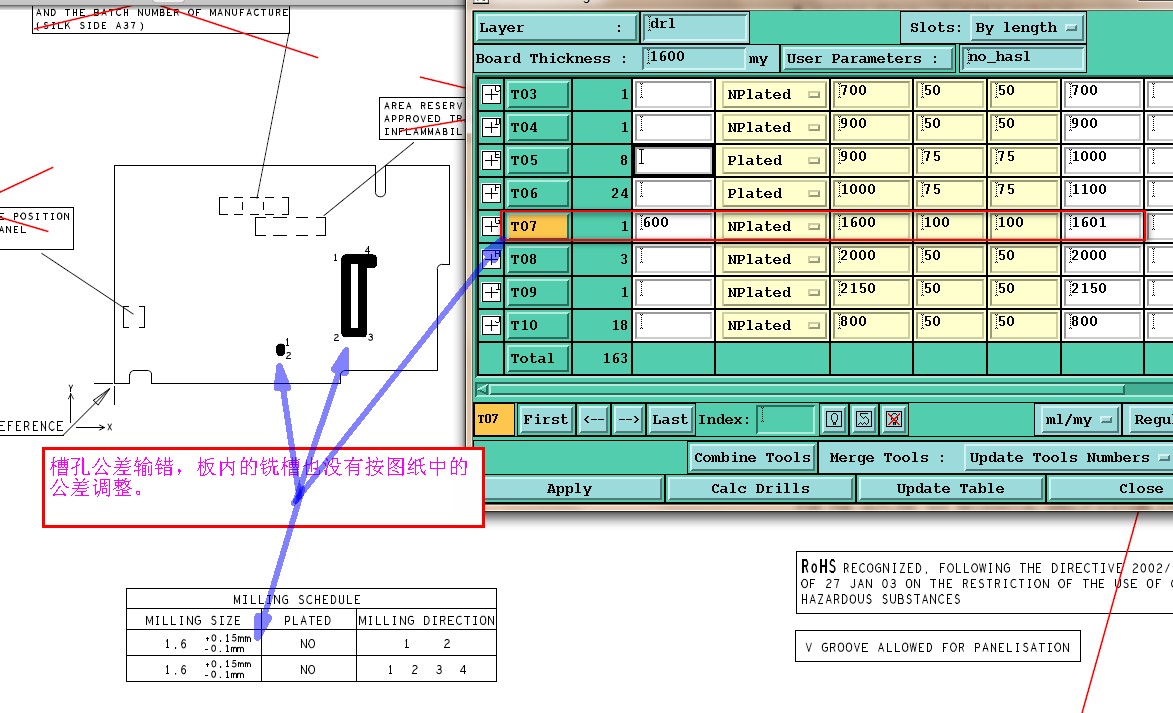Click the user parameter field no_hasl

point(1023,58)
